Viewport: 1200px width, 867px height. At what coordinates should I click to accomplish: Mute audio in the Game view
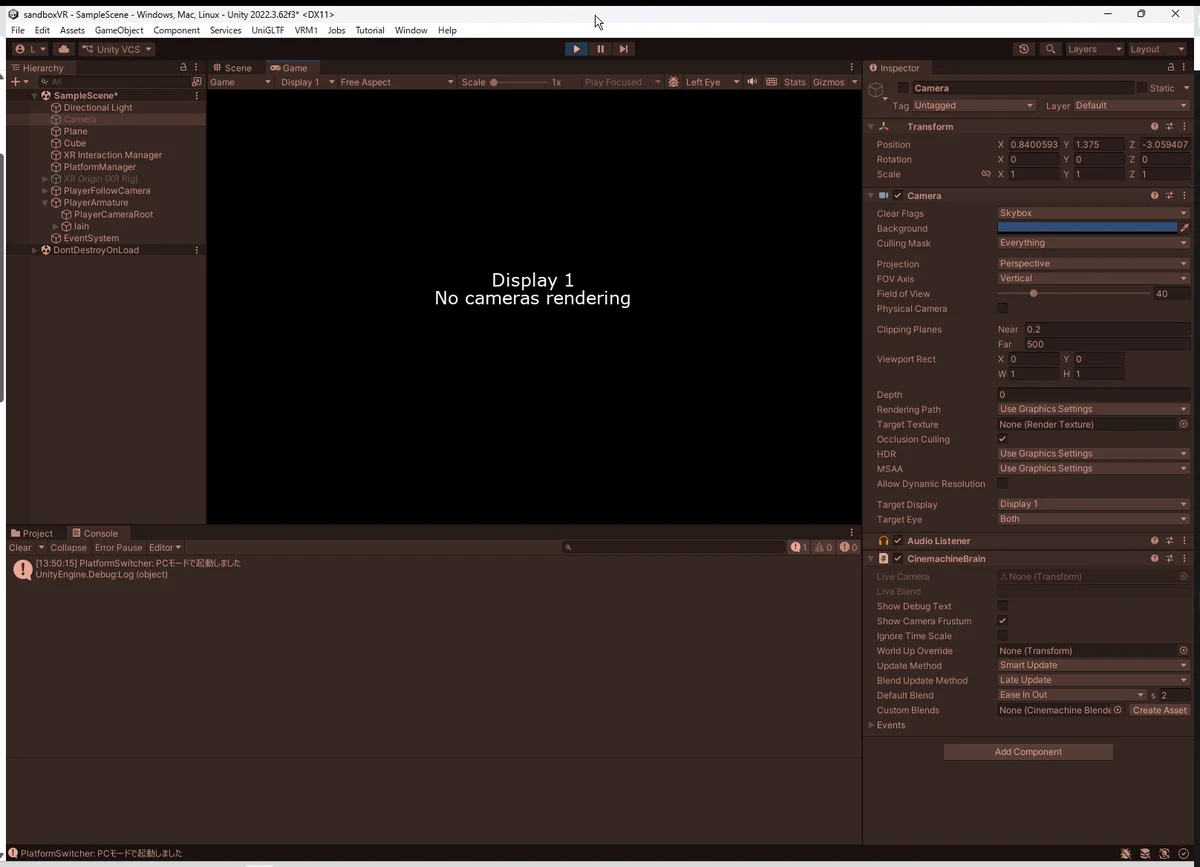pyautogui.click(x=752, y=82)
